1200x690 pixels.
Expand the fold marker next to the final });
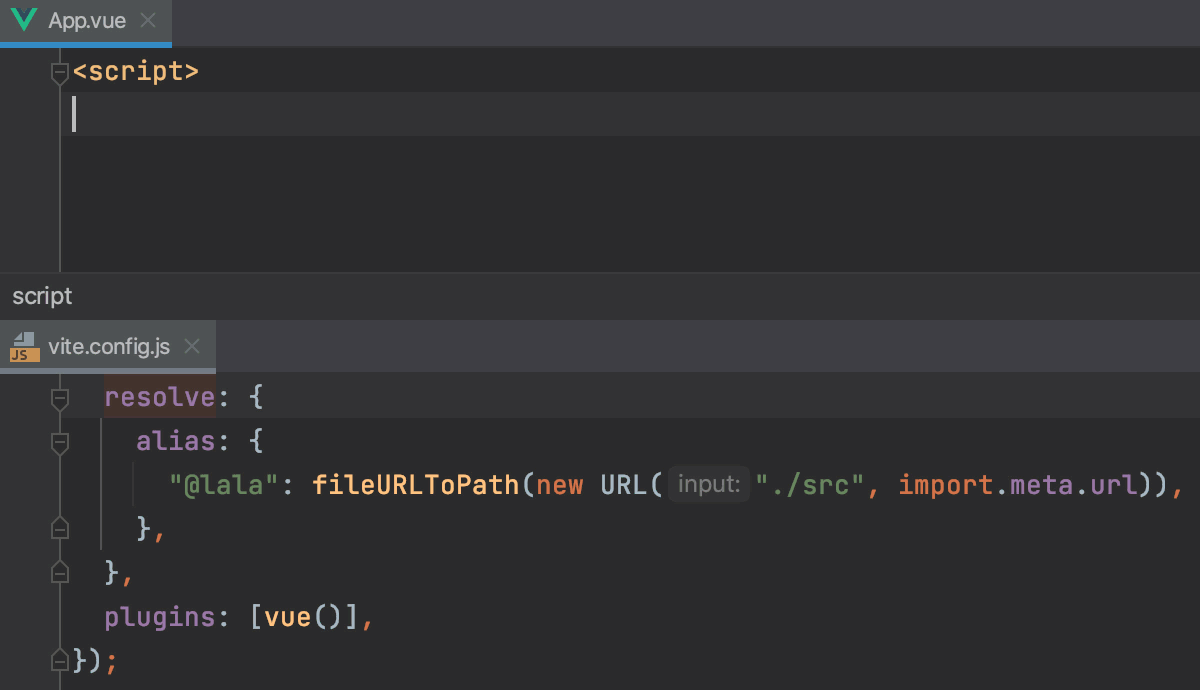click(58, 660)
